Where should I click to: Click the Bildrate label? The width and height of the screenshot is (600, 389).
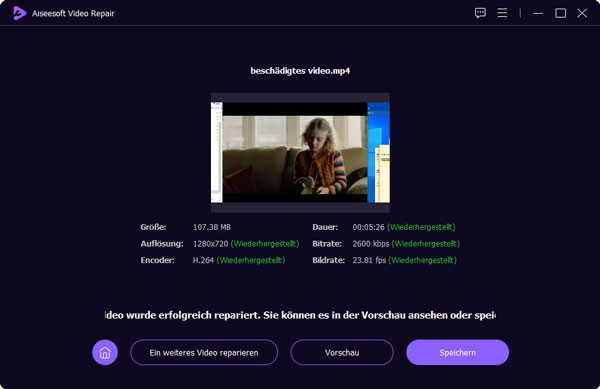pos(328,260)
